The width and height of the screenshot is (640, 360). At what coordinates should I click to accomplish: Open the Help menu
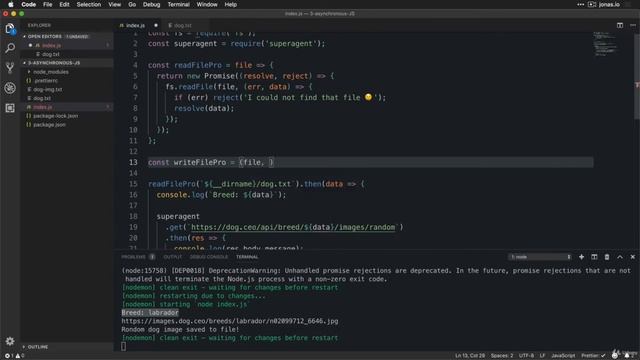pos(231,4)
